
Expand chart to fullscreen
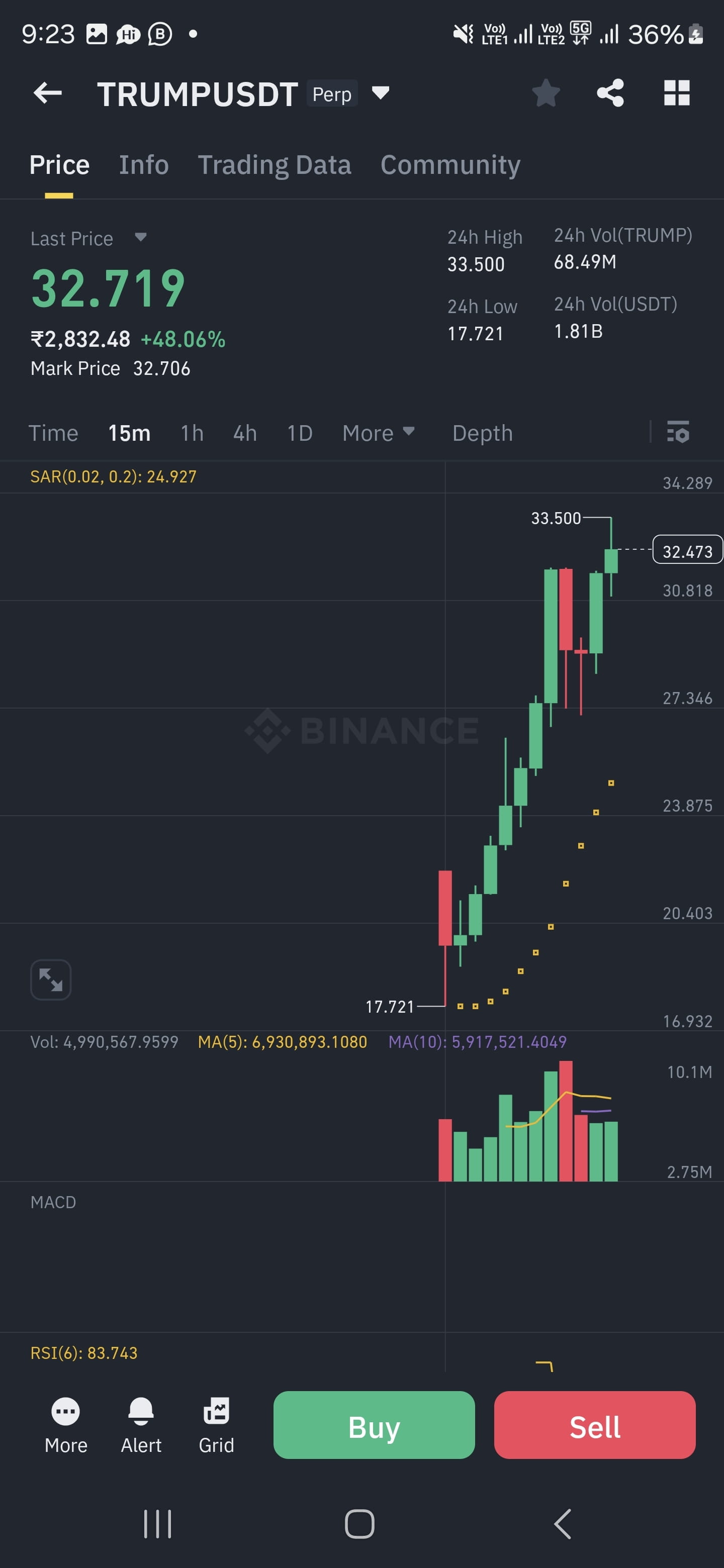click(51, 979)
